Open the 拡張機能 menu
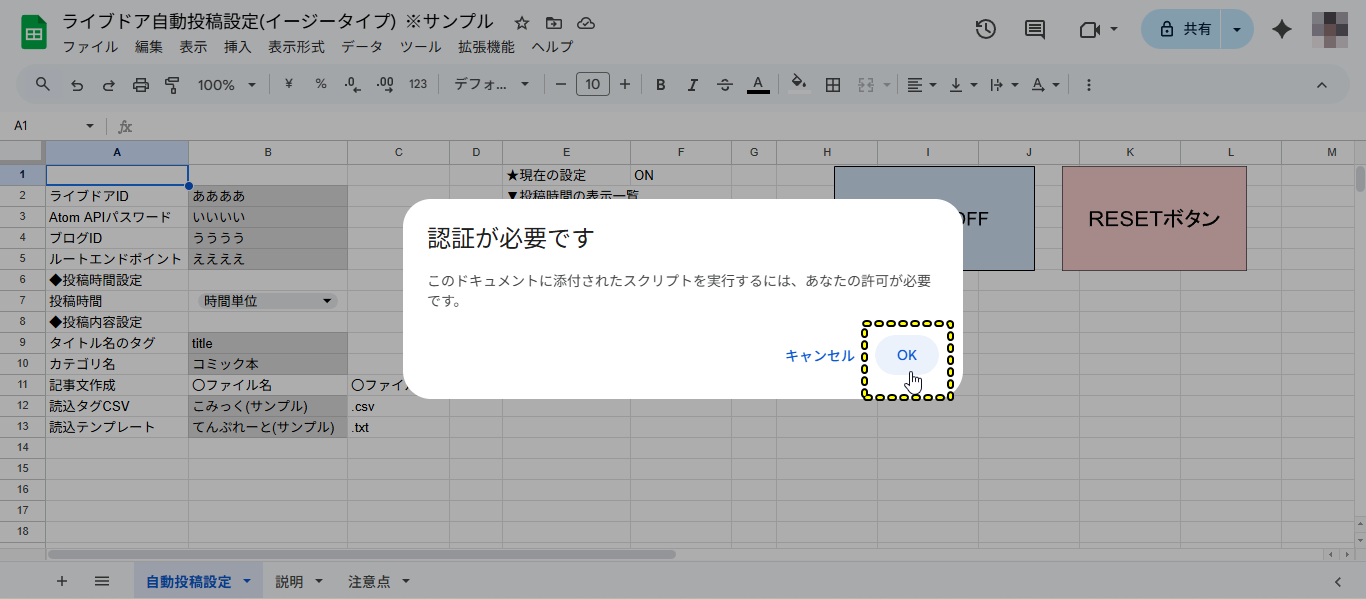This screenshot has width=1366, height=599. point(486,47)
